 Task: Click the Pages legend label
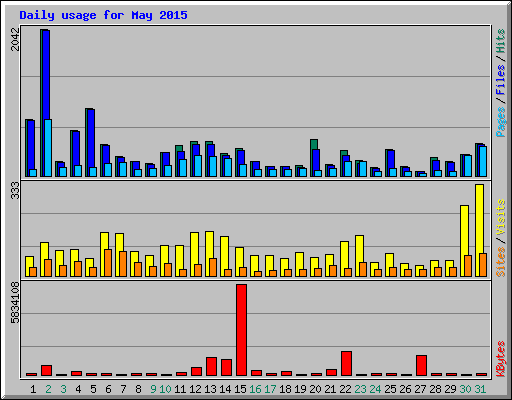(501, 122)
